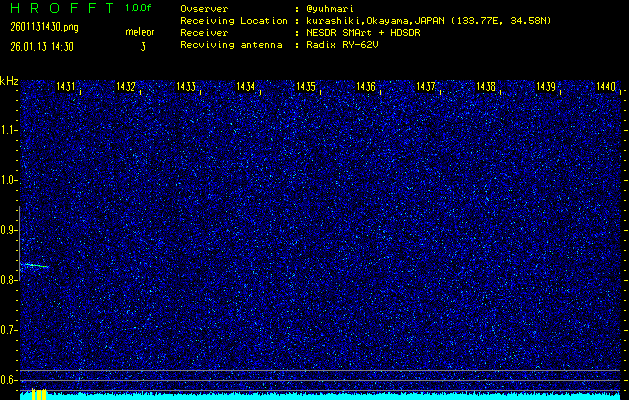The height and width of the screenshot is (400, 629).
Task: Select the 1435 time marker
Action: (x=306, y=87)
